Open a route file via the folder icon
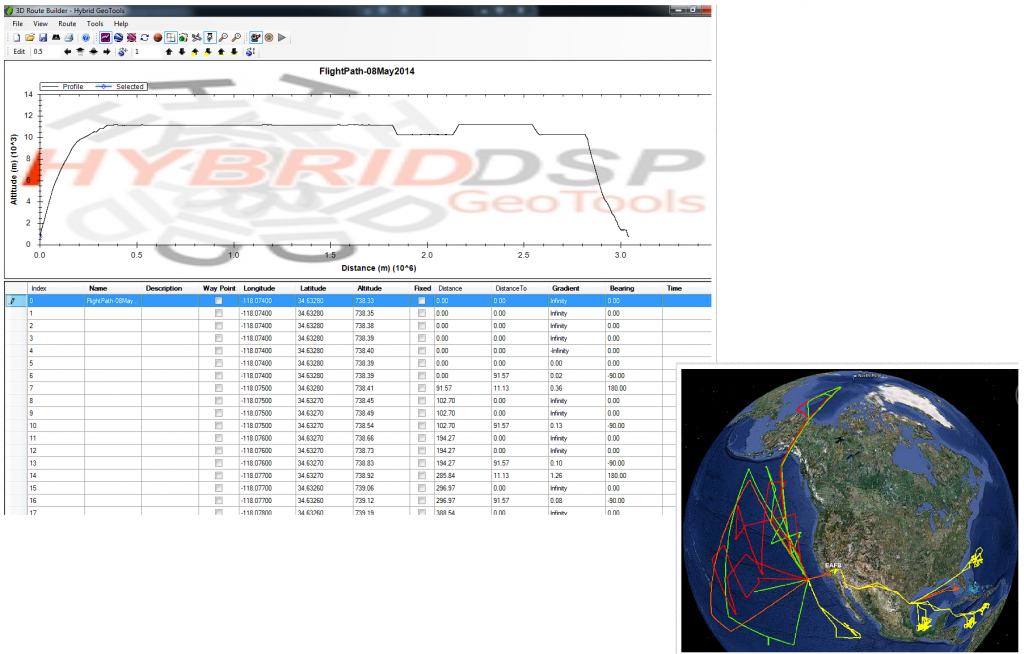This screenshot has height=654, width=1024. click(x=30, y=38)
